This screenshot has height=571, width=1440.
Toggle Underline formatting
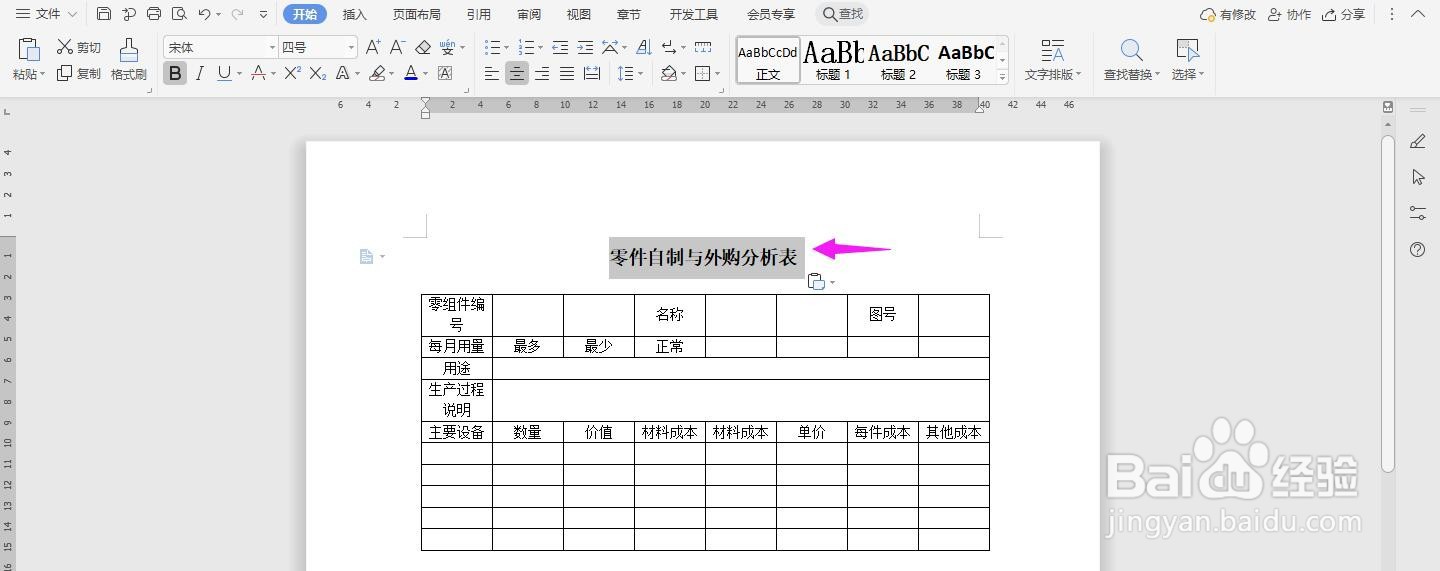(x=224, y=73)
